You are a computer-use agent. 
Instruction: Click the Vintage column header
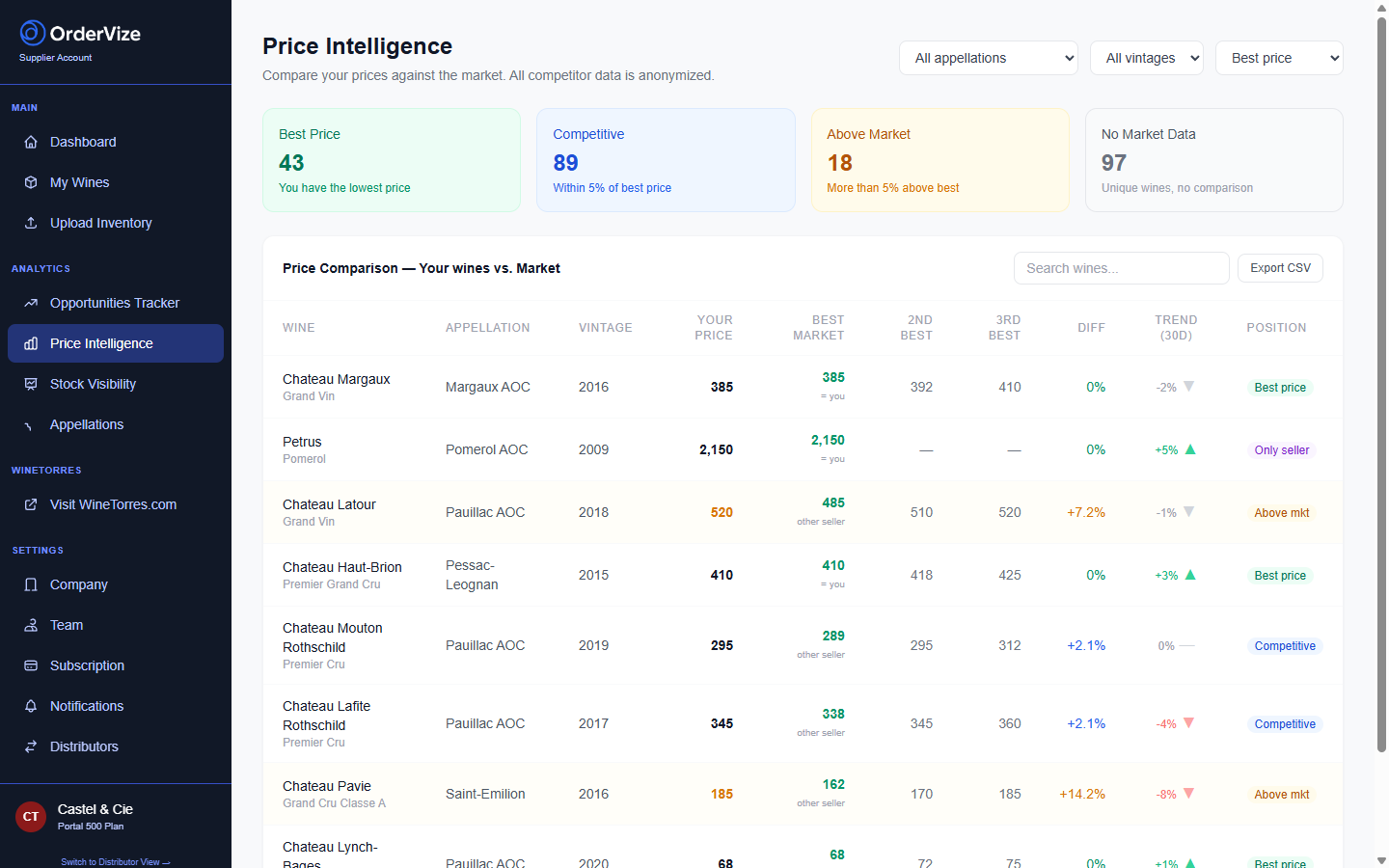(x=606, y=328)
